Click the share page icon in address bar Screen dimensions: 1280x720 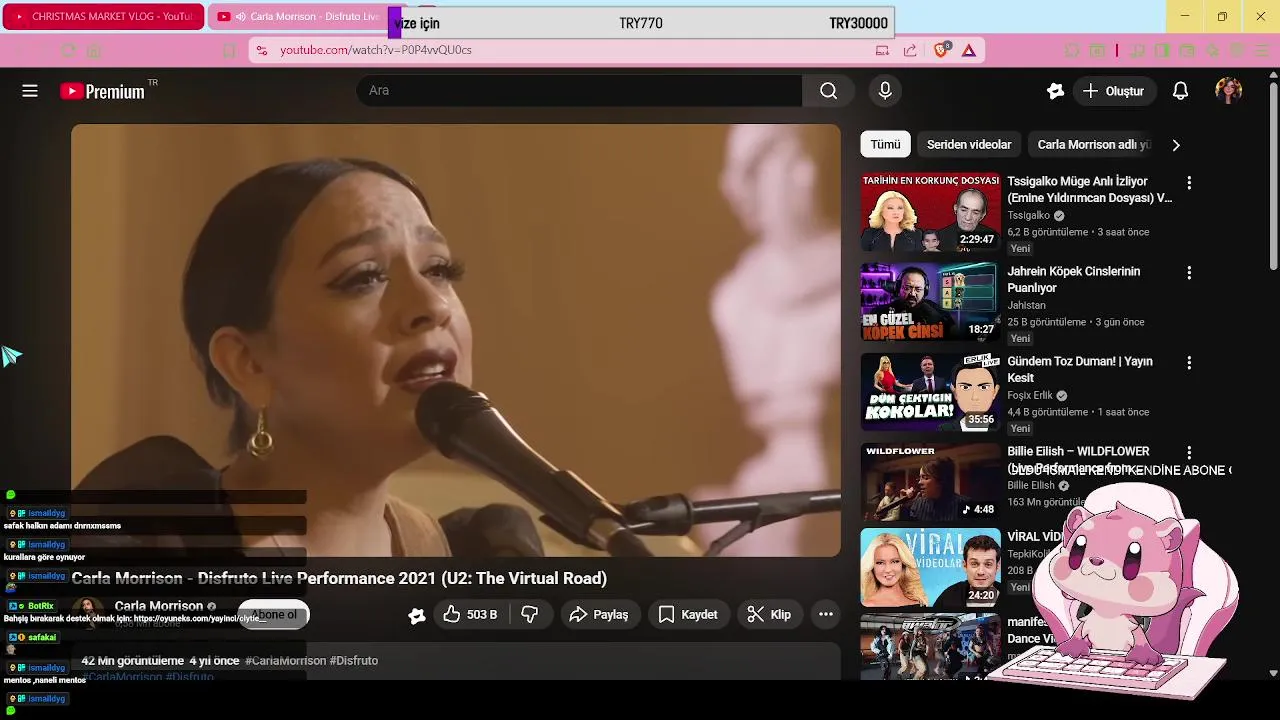pyautogui.click(x=910, y=50)
